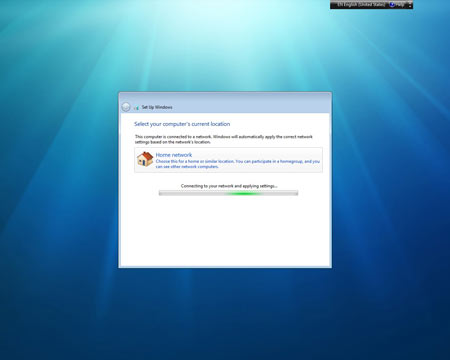The height and width of the screenshot is (360, 450).
Task: Click the 'Set Up Windows' title text
Action: pos(157,107)
